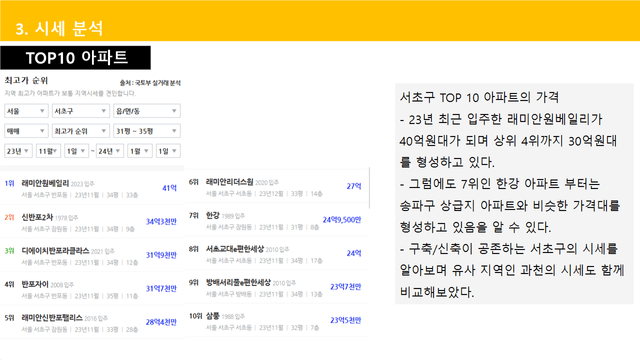Click the 9위 rank label
Image resolution: width=640 pixels, height=360 pixels.
pos(194,282)
